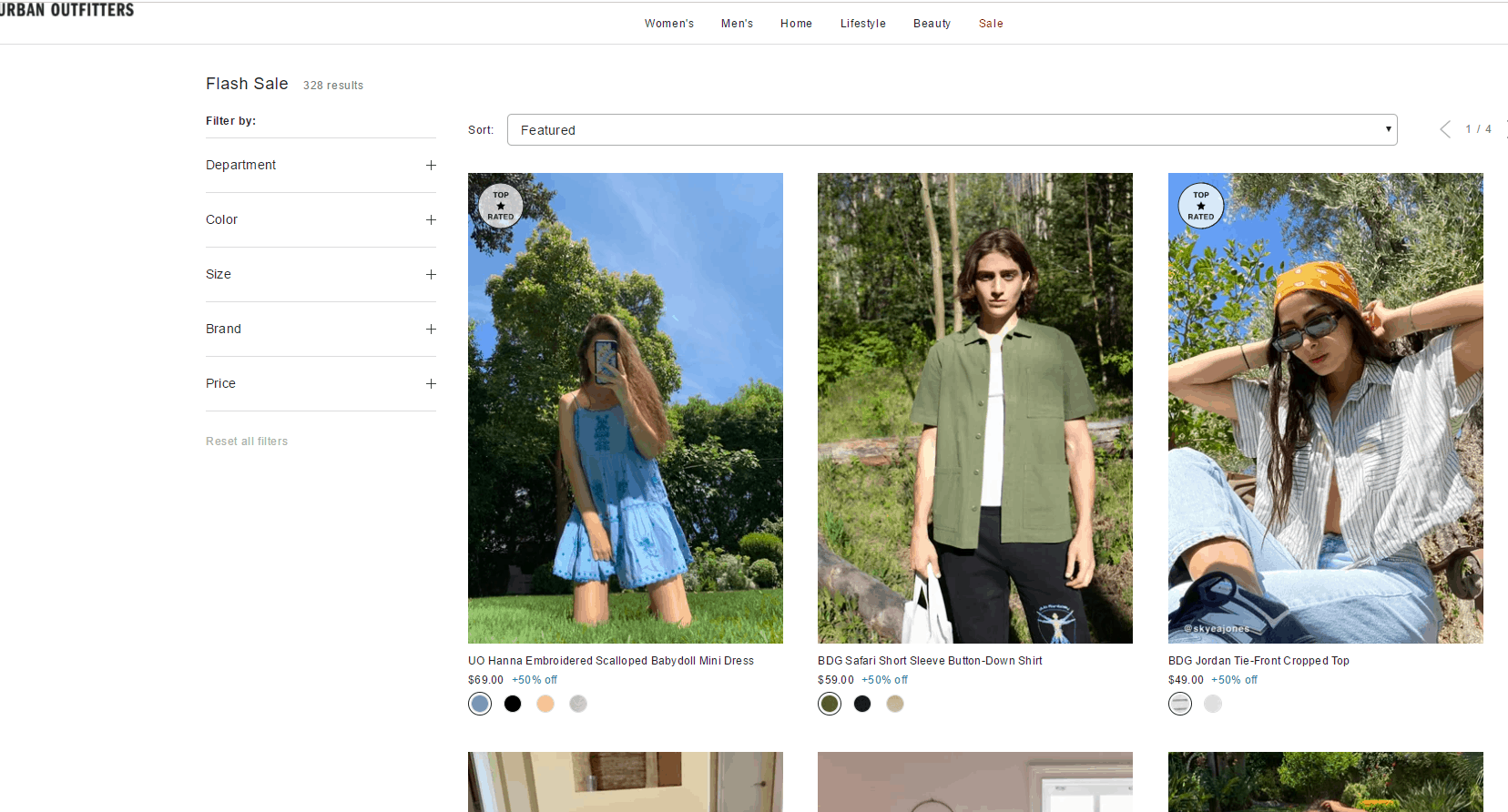Select olive green swatch for Safari shirt

pyautogui.click(x=830, y=704)
